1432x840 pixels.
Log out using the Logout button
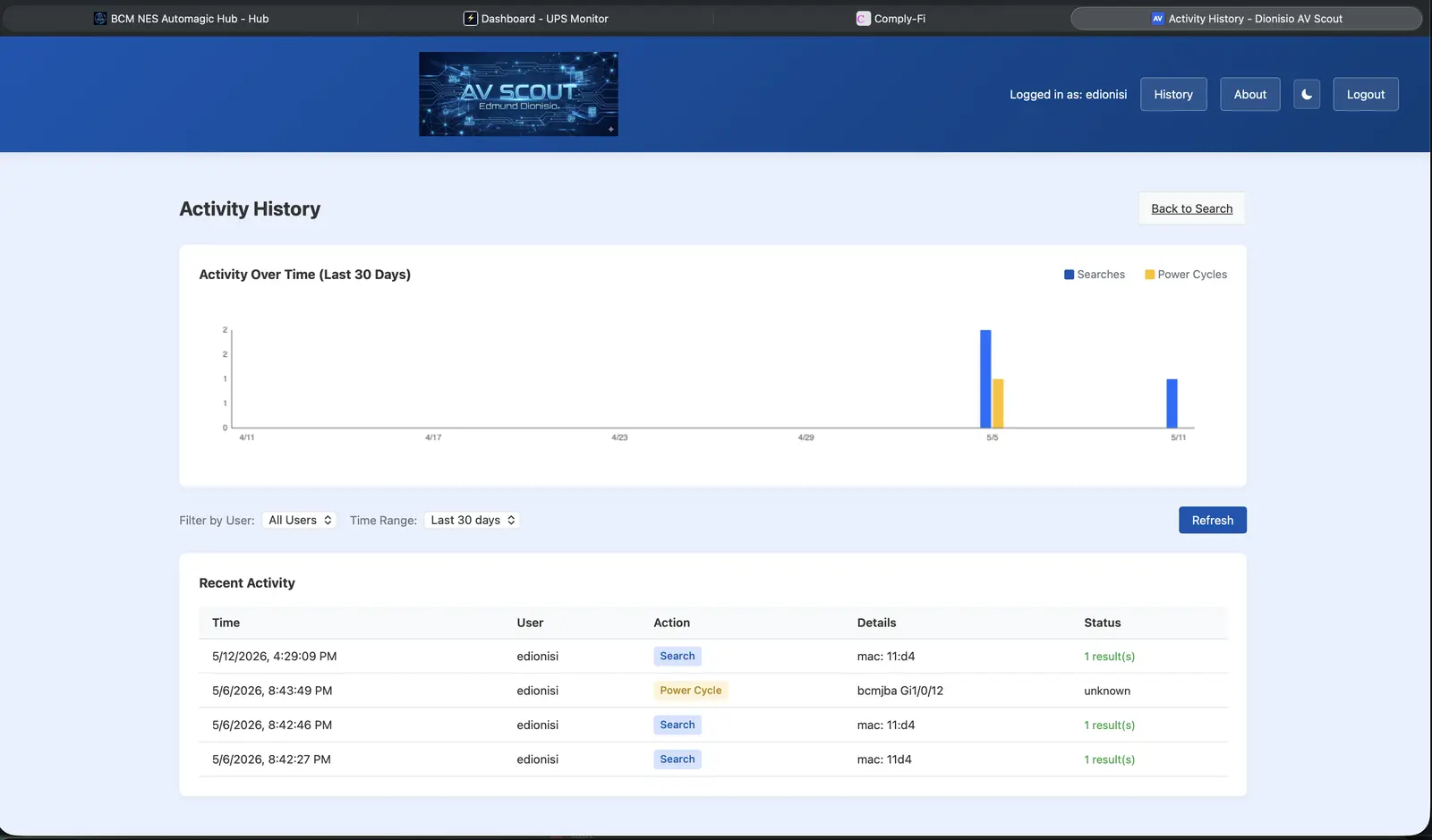1365,94
